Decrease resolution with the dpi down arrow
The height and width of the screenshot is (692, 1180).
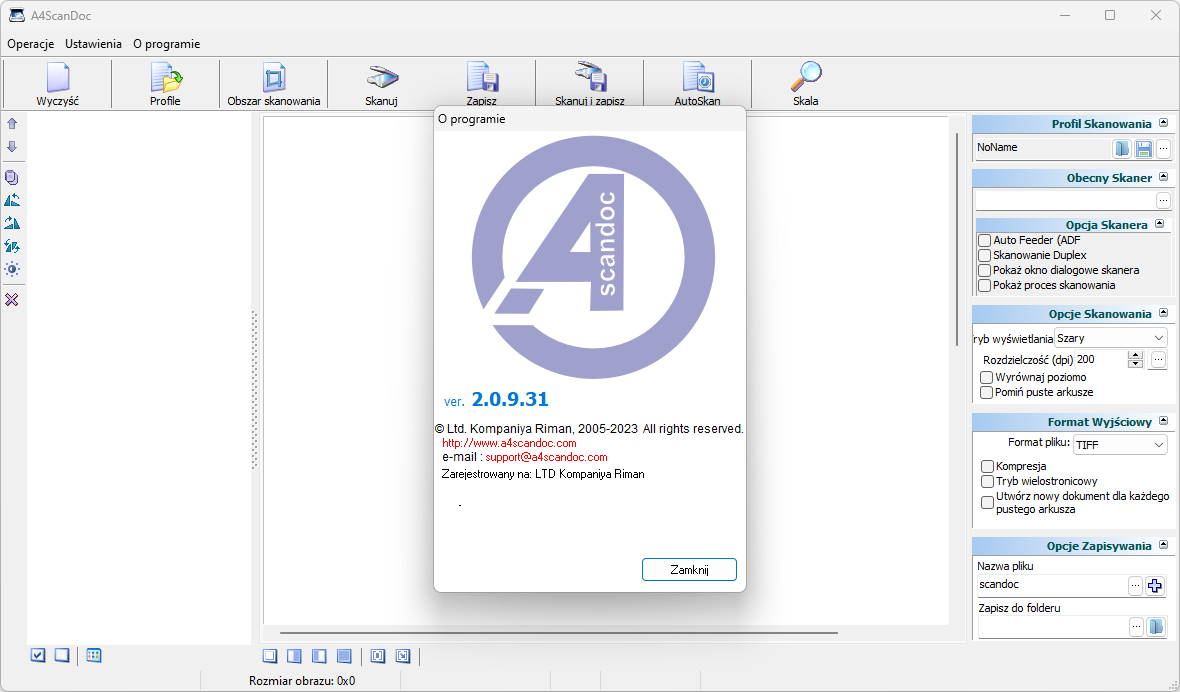(x=1136, y=364)
